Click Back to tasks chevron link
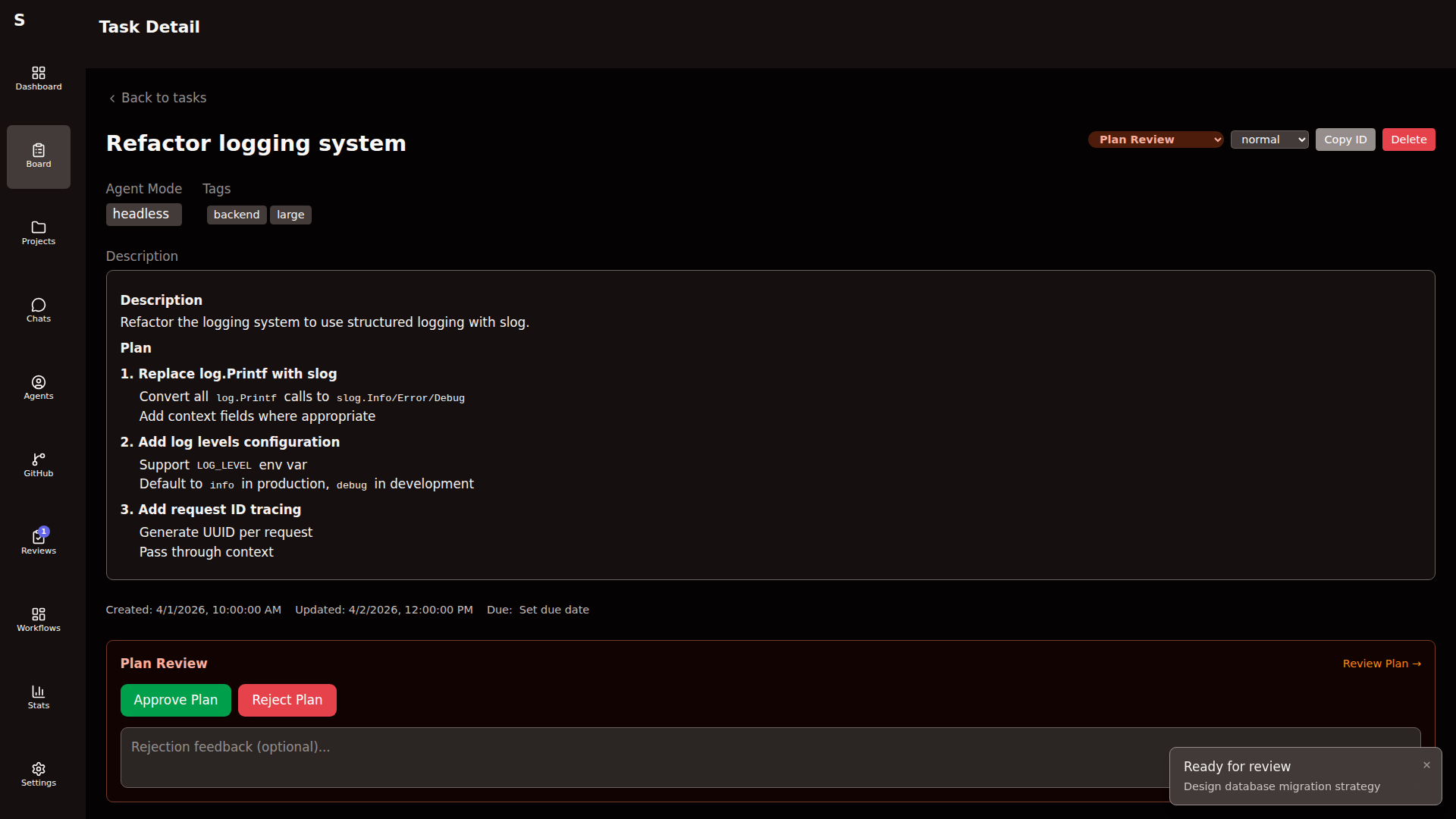The height and width of the screenshot is (819, 1456). [157, 98]
